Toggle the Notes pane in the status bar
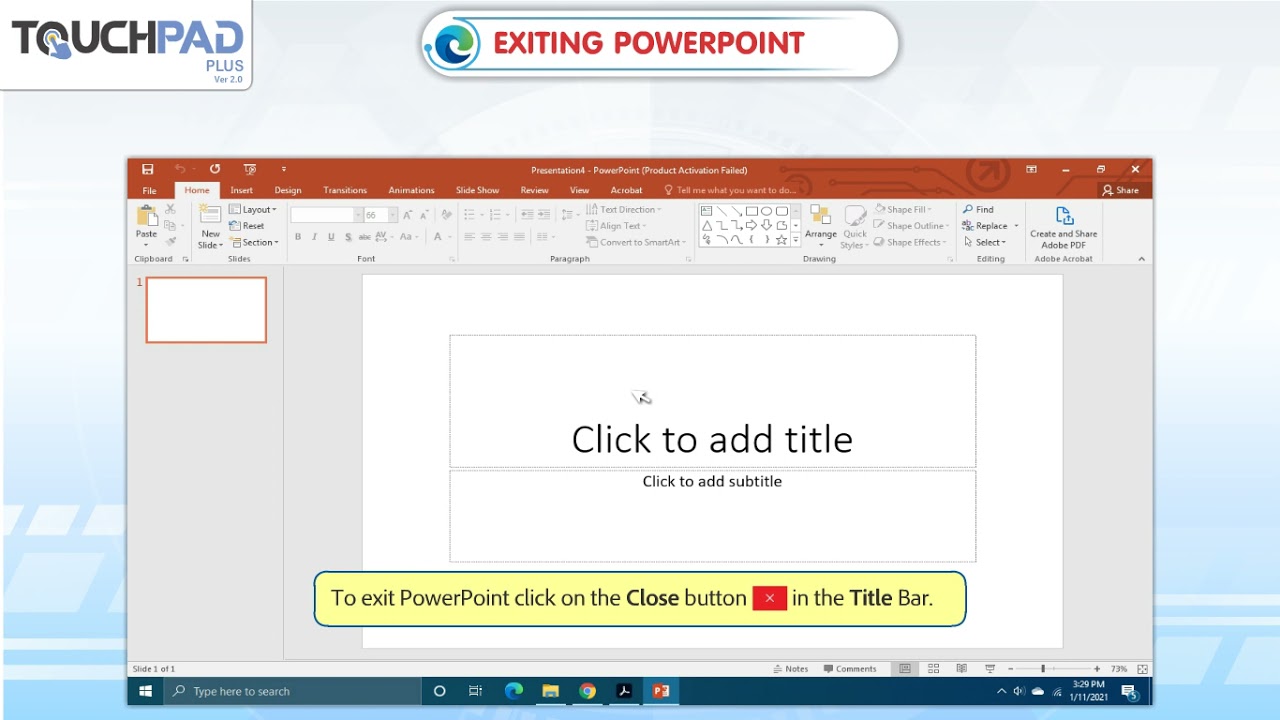Screen dimensions: 1280x720 pyautogui.click(x=791, y=669)
